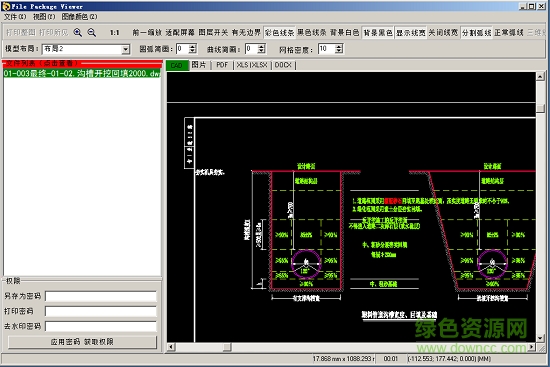
Task: Click 打印整图 in the toolbar
Action: (21, 33)
